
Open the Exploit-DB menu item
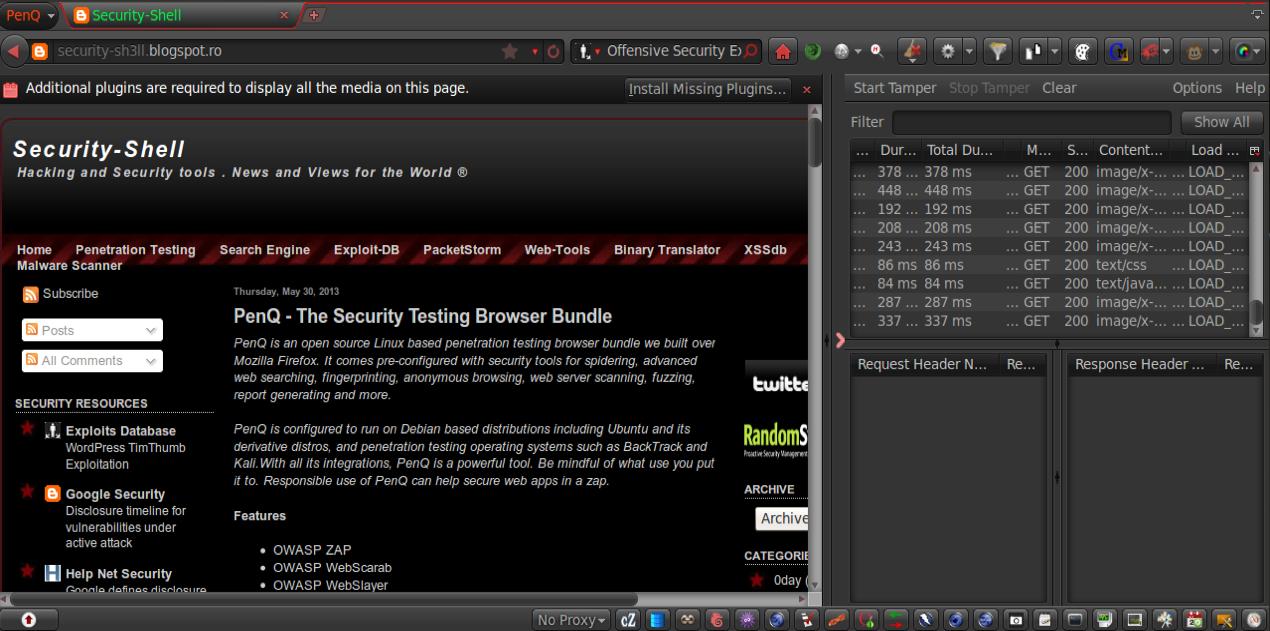(x=366, y=250)
